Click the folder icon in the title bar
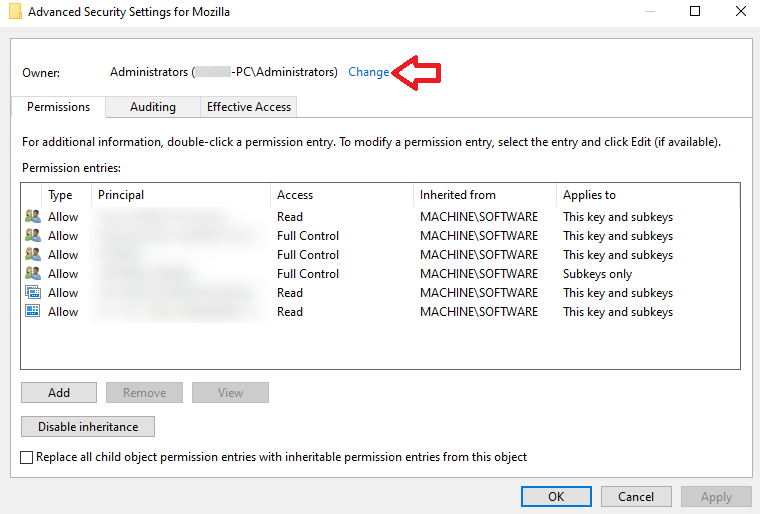Viewport: 761px width, 514px height. [13, 13]
